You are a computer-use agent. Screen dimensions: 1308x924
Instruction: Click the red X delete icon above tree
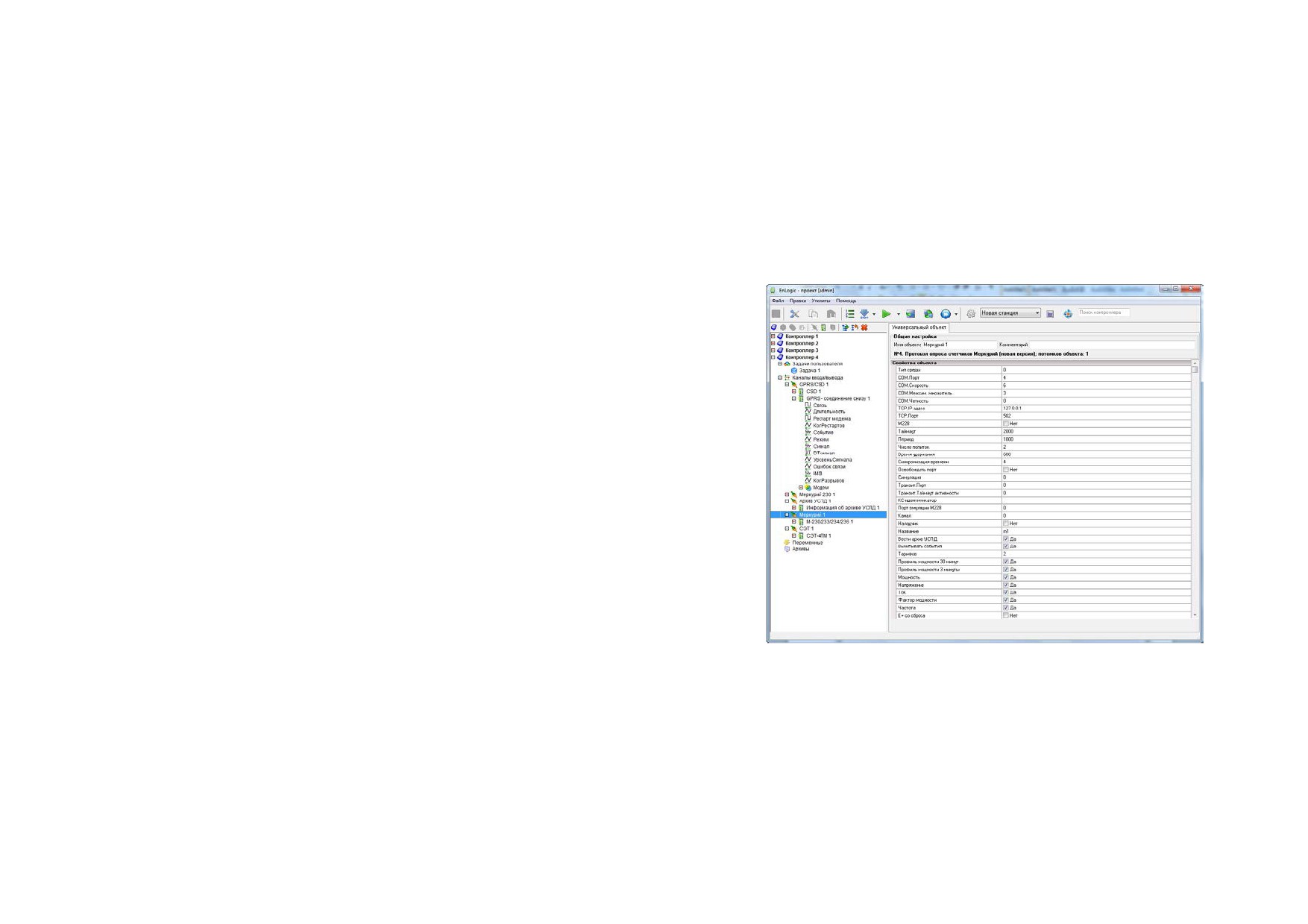click(x=864, y=327)
